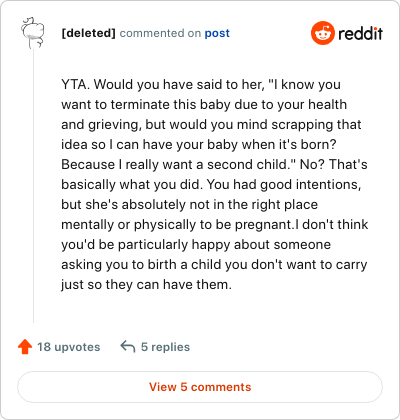This screenshot has width=400, height=420.
Task: Click the "18 upvotes" count label
Action: [x=69, y=347]
